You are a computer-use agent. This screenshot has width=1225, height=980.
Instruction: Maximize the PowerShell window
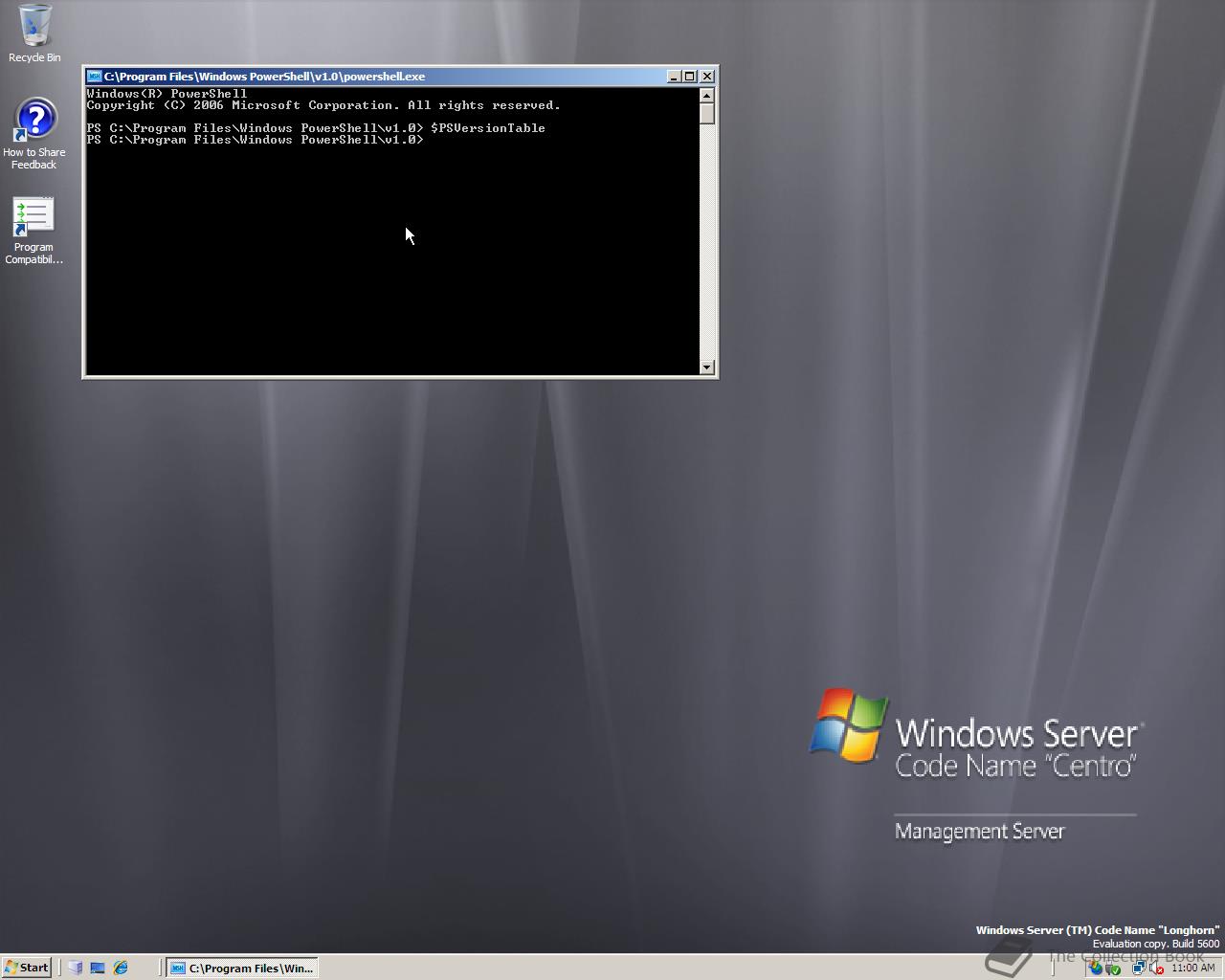click(689, 77)
